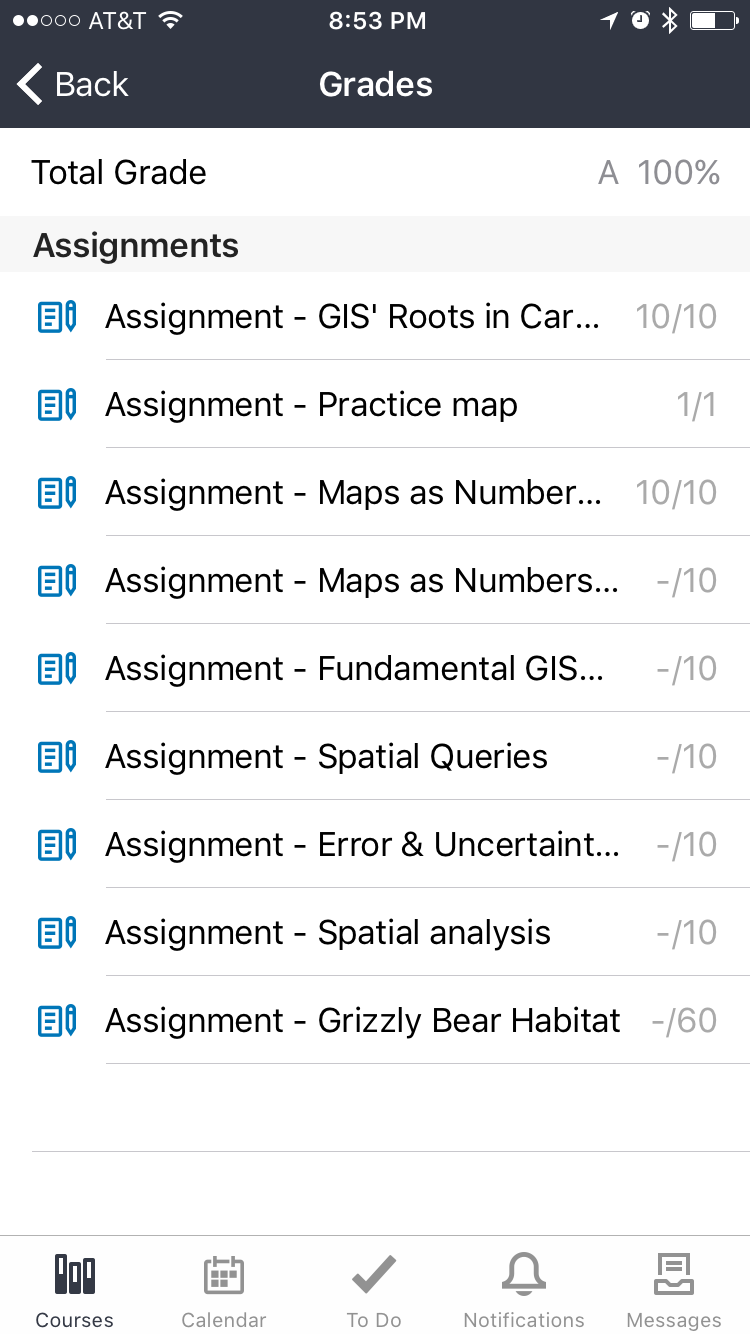Tap the assignment icon beside Fundamental GIS
Screen dimensions: 750x1334
[x=57, y=669]
